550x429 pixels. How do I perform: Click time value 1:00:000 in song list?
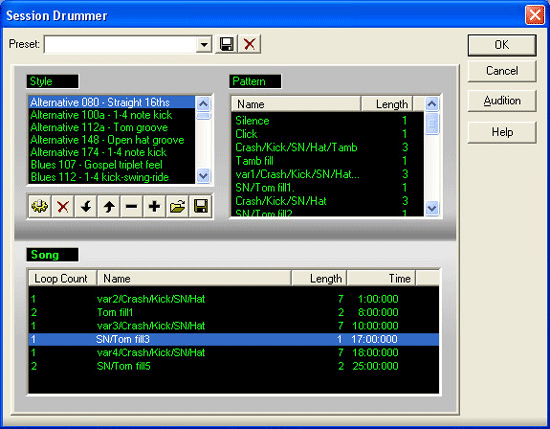(378, 299)
